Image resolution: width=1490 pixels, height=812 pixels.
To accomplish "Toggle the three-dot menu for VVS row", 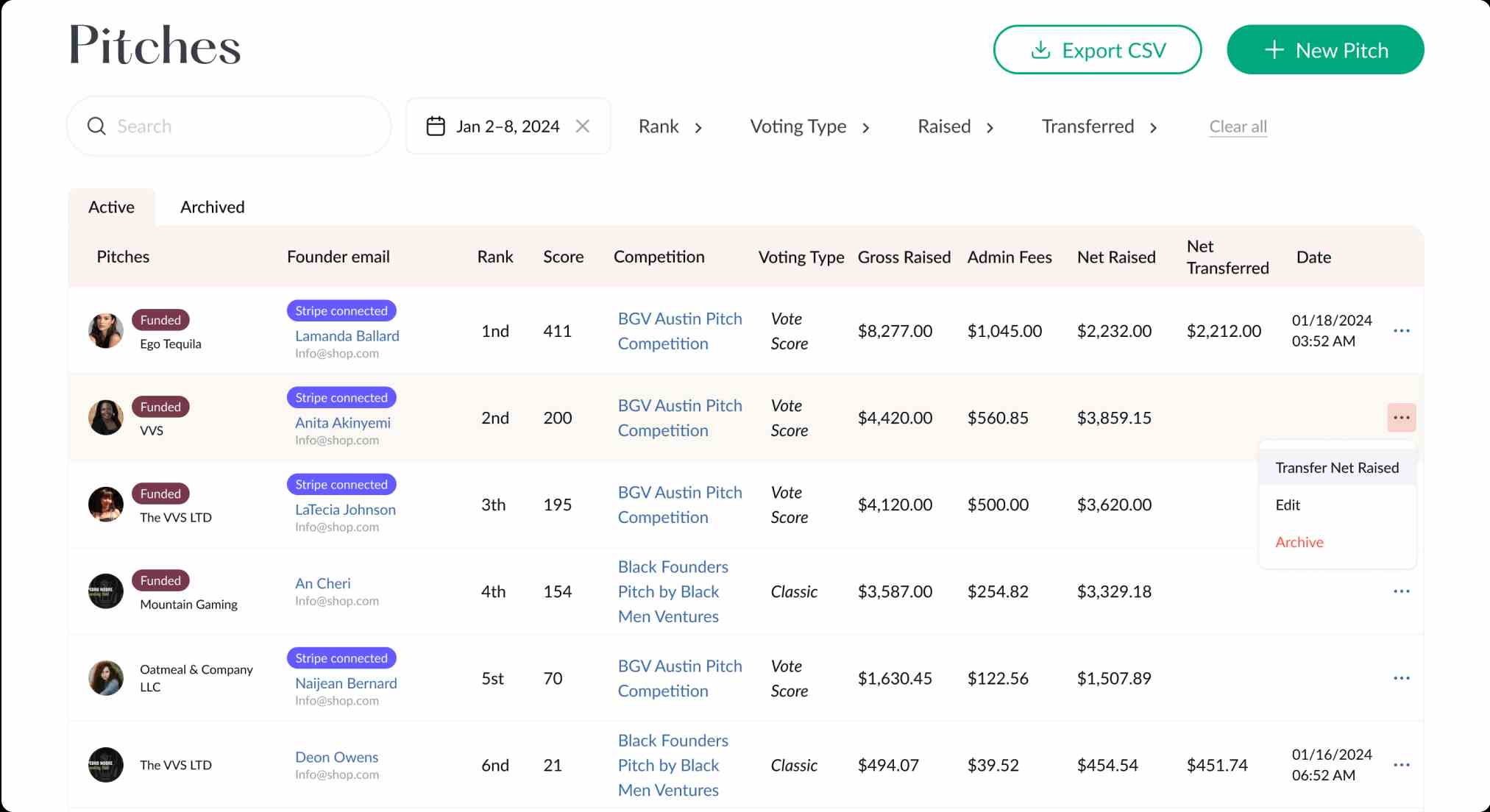I will [x=1401, y=418].
